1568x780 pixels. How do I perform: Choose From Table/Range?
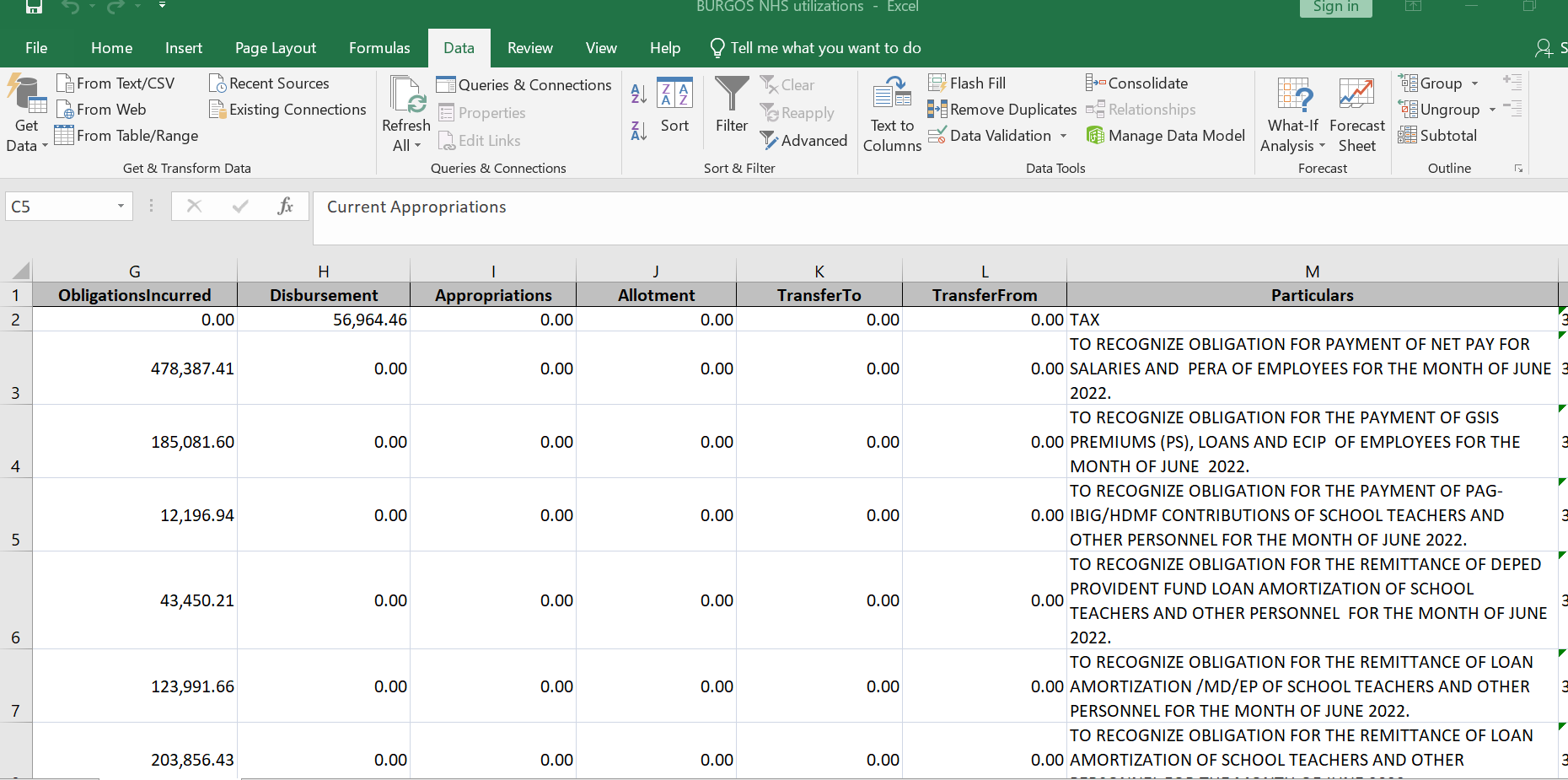(x=126, y=136)
